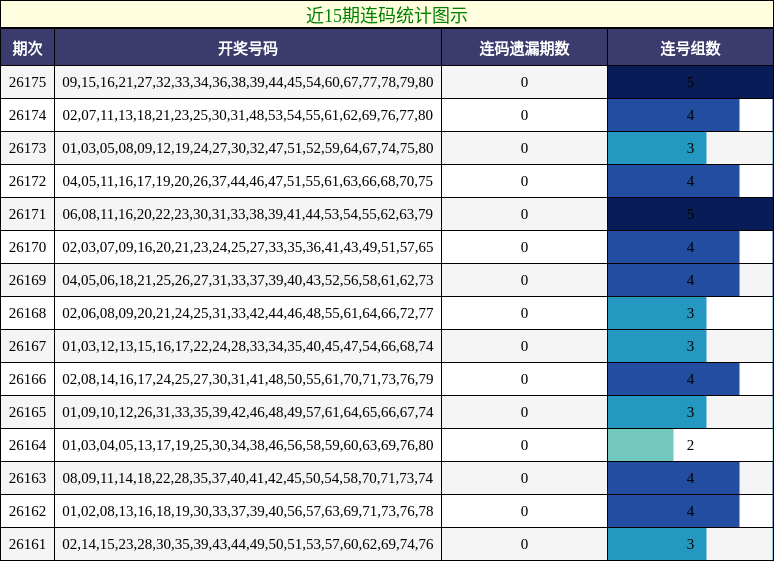This screenshot has width=774, height=561.
Task: Click the omission count 0 in row 26173
Action: tap(524, 148)
